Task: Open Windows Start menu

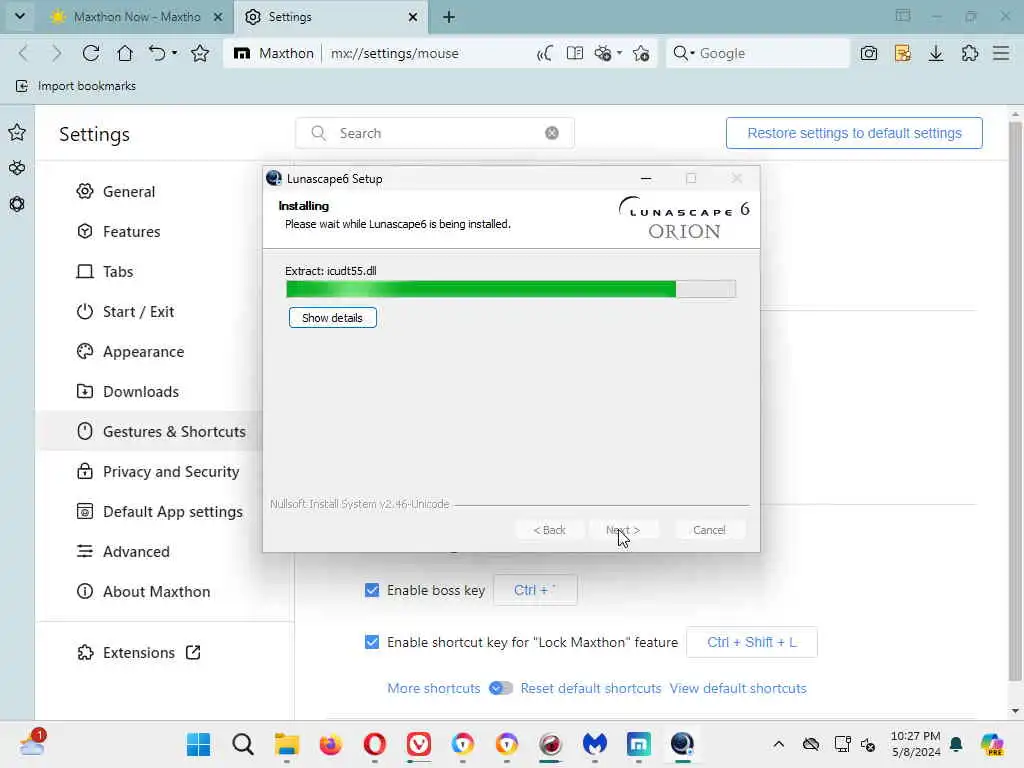Action: click(199, 744)
